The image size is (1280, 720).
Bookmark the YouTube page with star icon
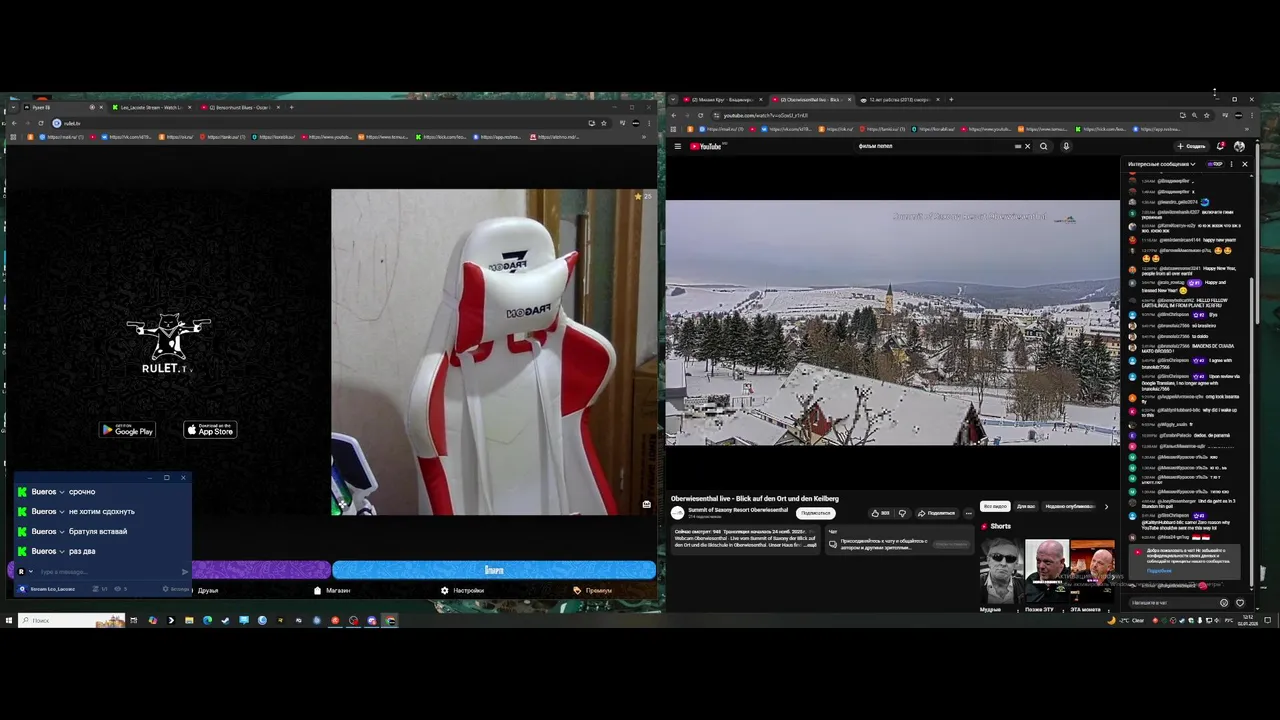tap(1206, 115)
